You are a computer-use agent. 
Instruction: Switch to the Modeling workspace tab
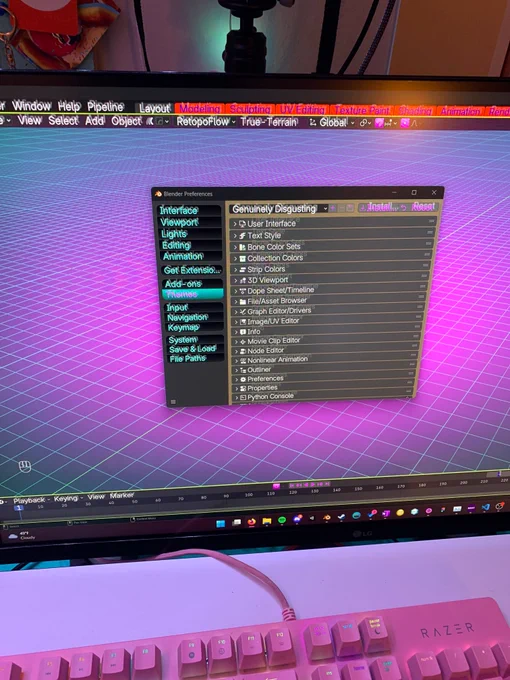pyautogui.click(x=199, y=108)
